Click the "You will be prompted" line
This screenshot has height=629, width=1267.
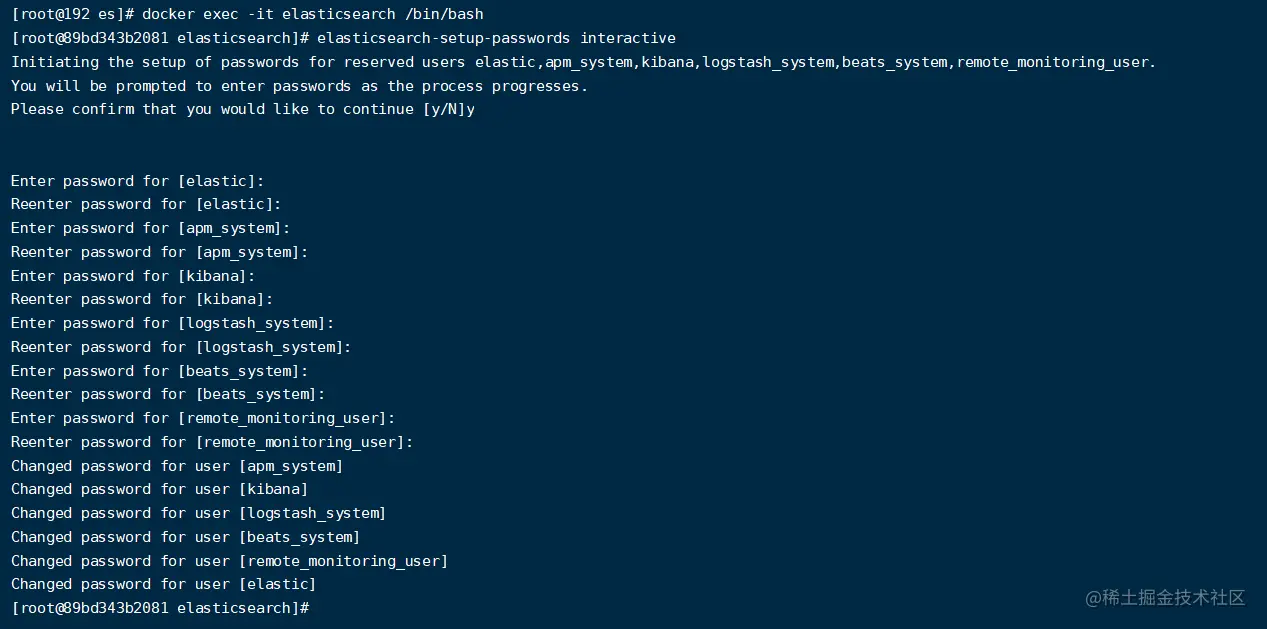pyautogui.click(x=299, y=86)
